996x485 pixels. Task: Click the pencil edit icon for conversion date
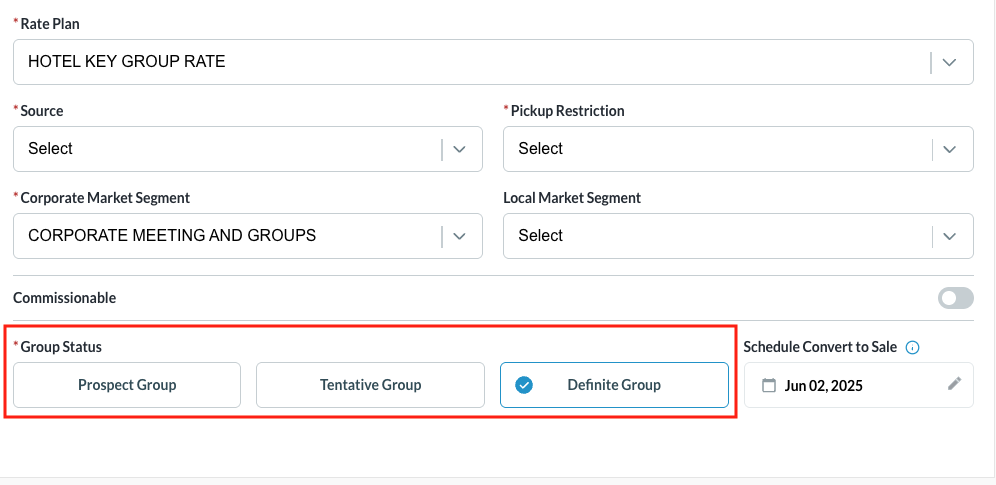[x=954, y=384]
